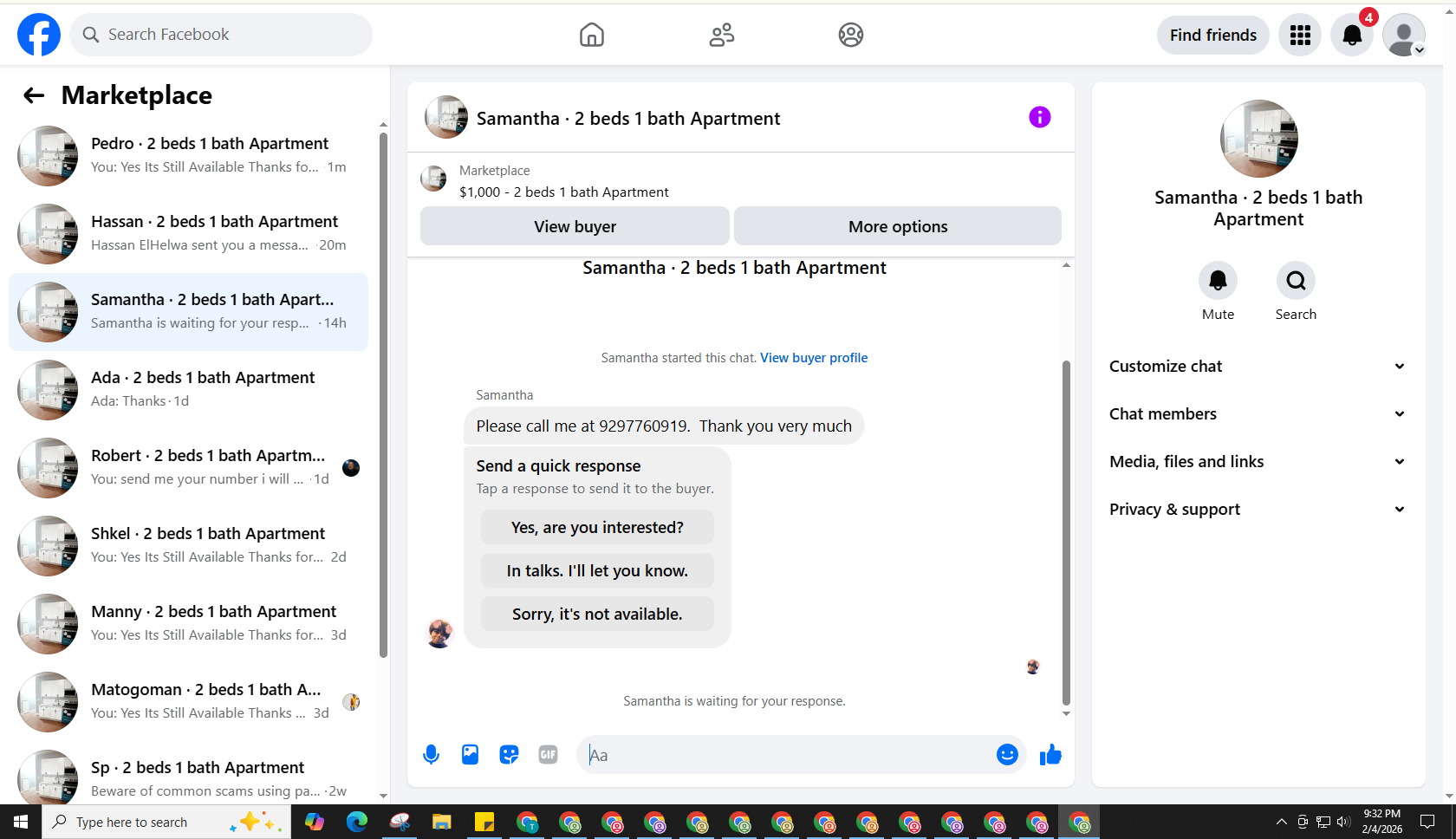
Task: Open the Groups icon in top navigation
Action: 851,35
